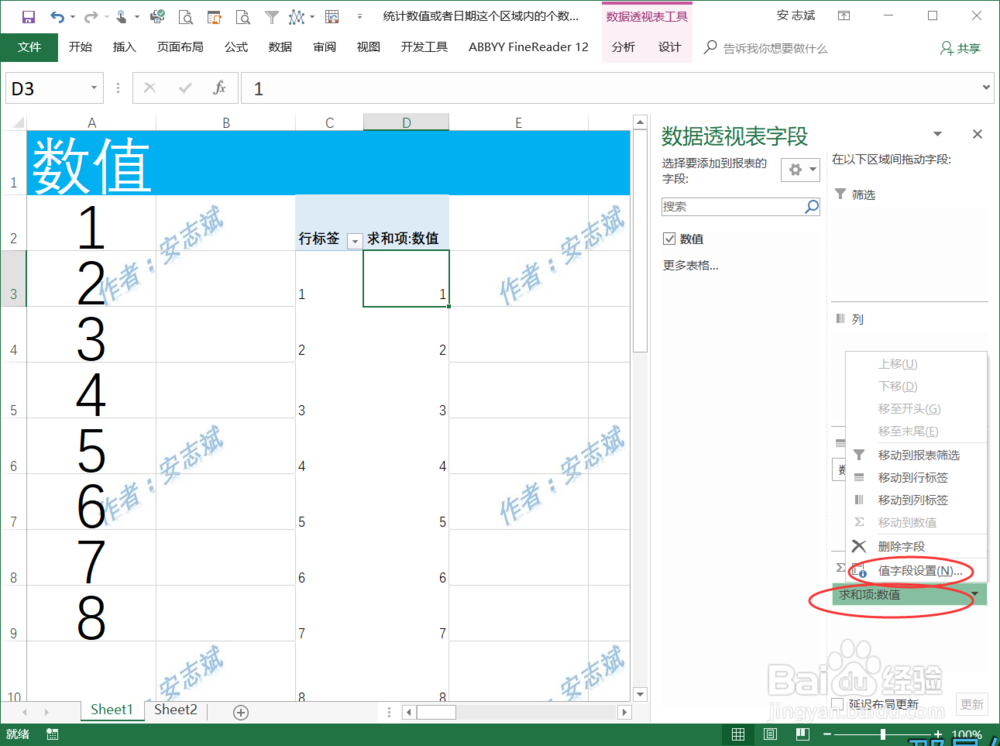Click the select all corner triangle
1000x746 pixels.
click(x=18, y=122)
